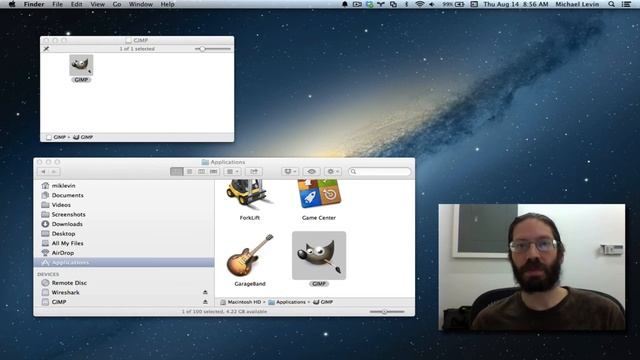Open the Dropbox toolbar dropdown
The height and width of the screenshot is (360, 640).
pos(290,171)
